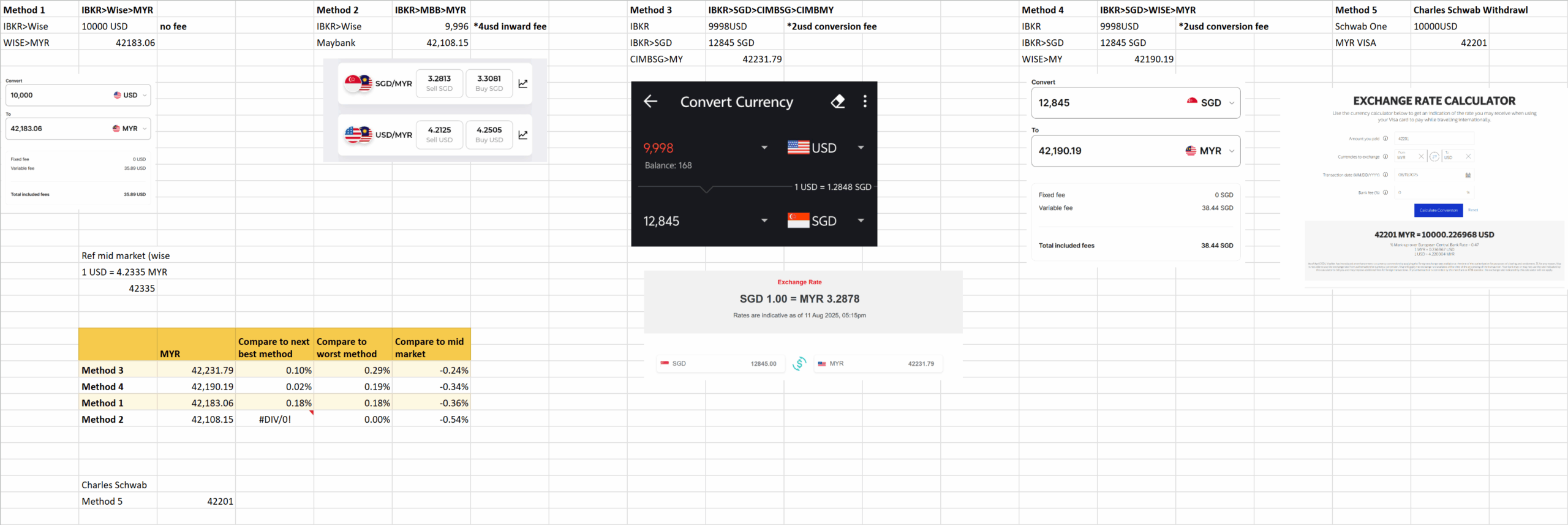Expand the USD dropdown in dark converter
The image size is (1568, 525).
(861, 148)
